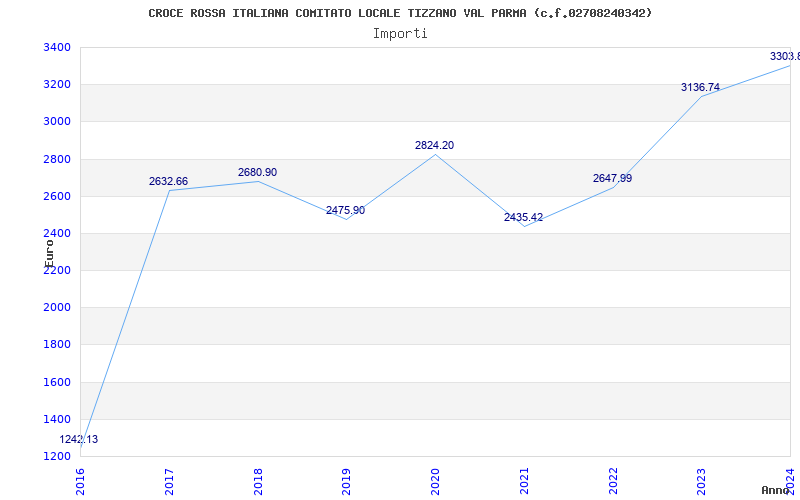Select data label 2824.20
This screenshot has height=500, width=800.
tap(434, 145)
